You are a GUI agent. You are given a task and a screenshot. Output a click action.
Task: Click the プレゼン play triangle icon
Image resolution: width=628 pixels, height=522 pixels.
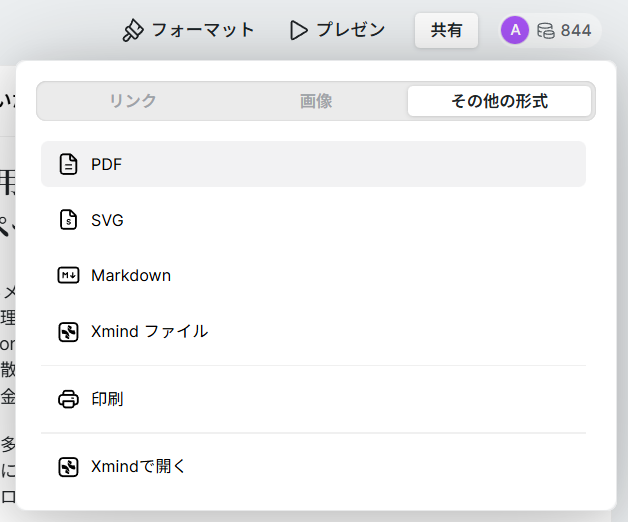(298, 30)
